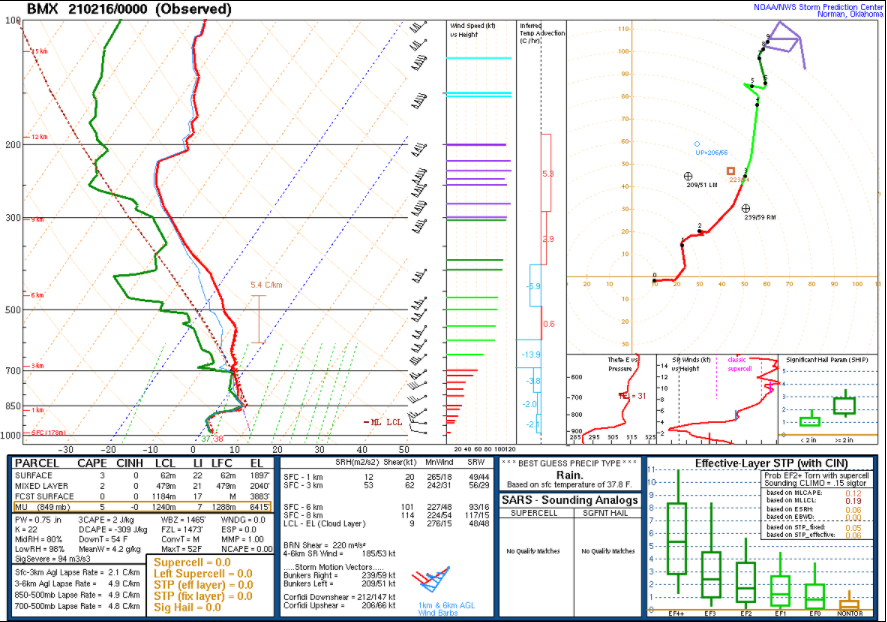Click the 'Bunkers Right =' storm motion line
This screenshot has width=887, height=622.
(339, 576)
